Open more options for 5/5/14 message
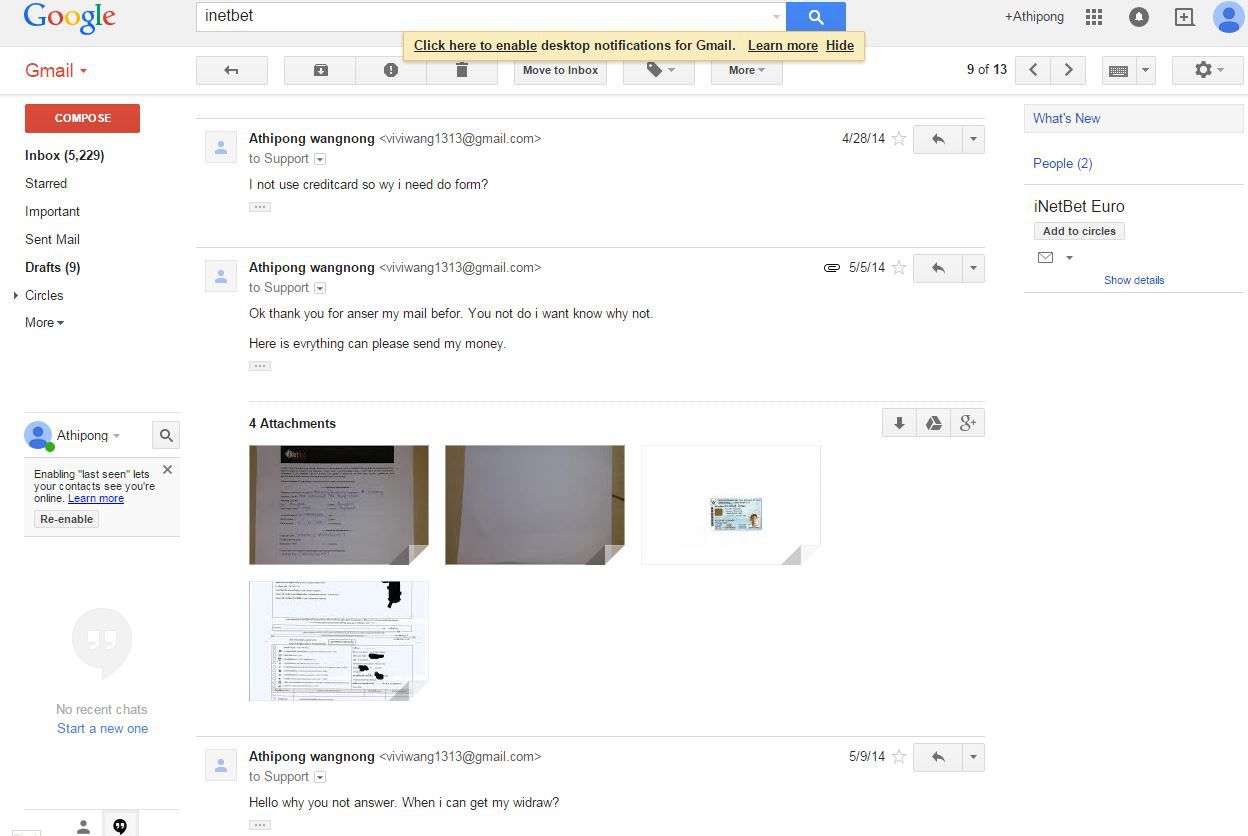 coord(973,268)
